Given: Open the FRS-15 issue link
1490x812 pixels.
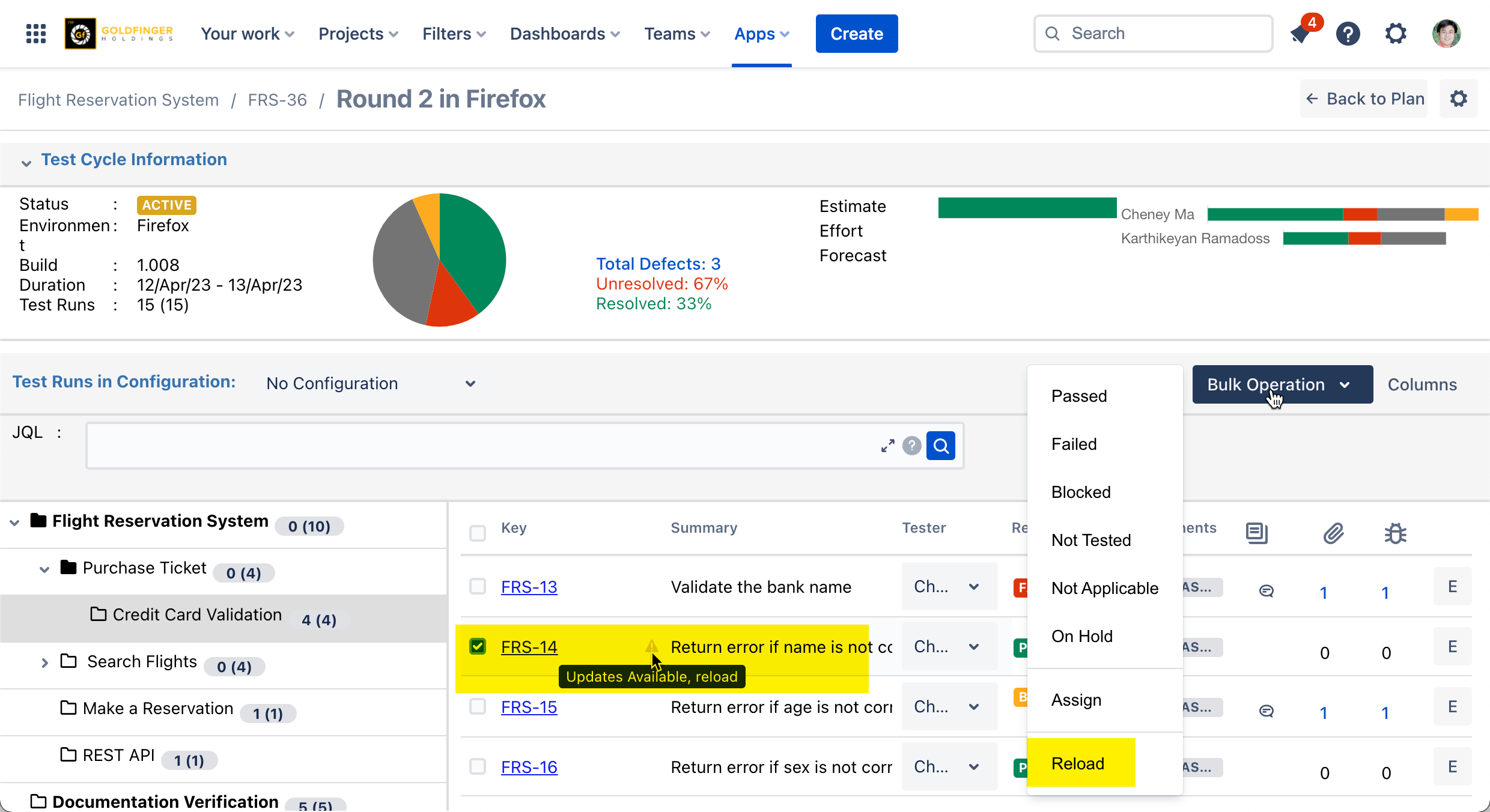Looking at the screenshot, I should tap(529, 707).
